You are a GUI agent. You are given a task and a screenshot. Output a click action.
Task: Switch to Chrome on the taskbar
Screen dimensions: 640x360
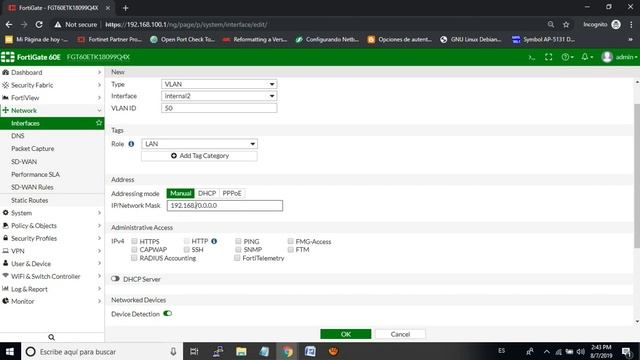click(x=287, y=351)
